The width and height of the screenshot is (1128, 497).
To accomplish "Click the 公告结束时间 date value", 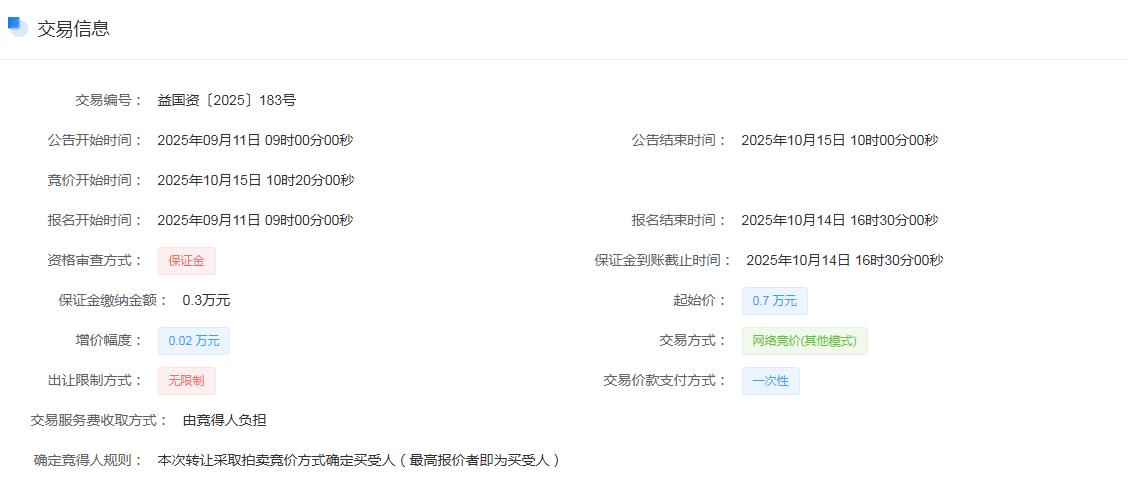I will 839,140.
